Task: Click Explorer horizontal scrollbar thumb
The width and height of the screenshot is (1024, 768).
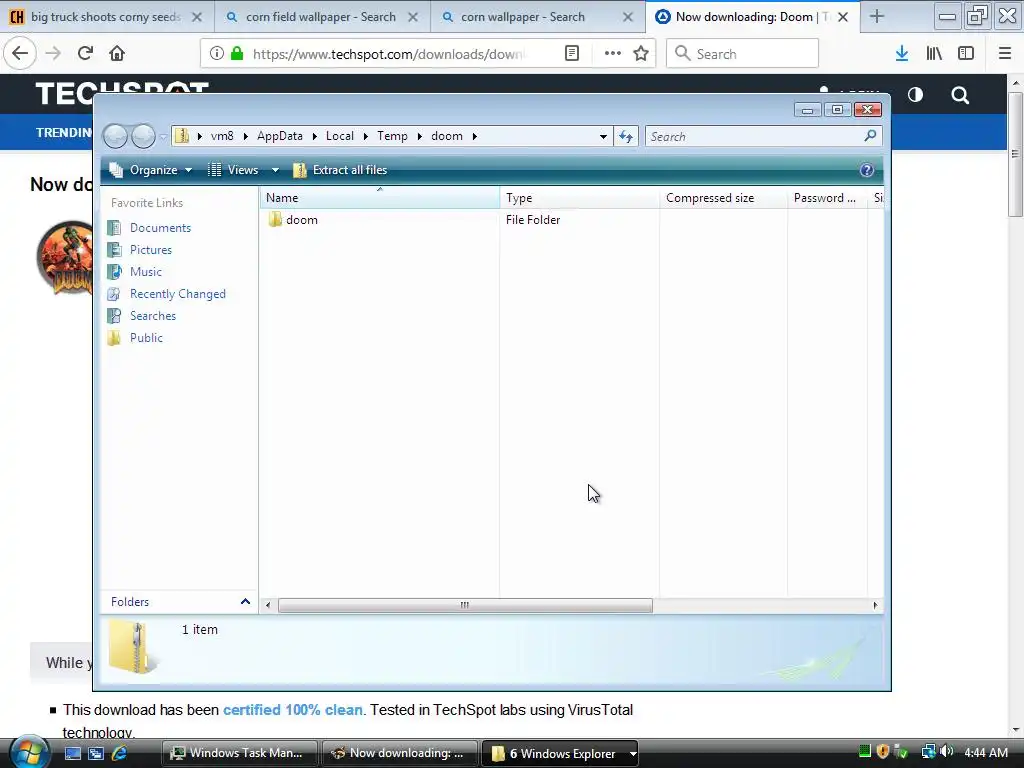Action: click(465, 605)
